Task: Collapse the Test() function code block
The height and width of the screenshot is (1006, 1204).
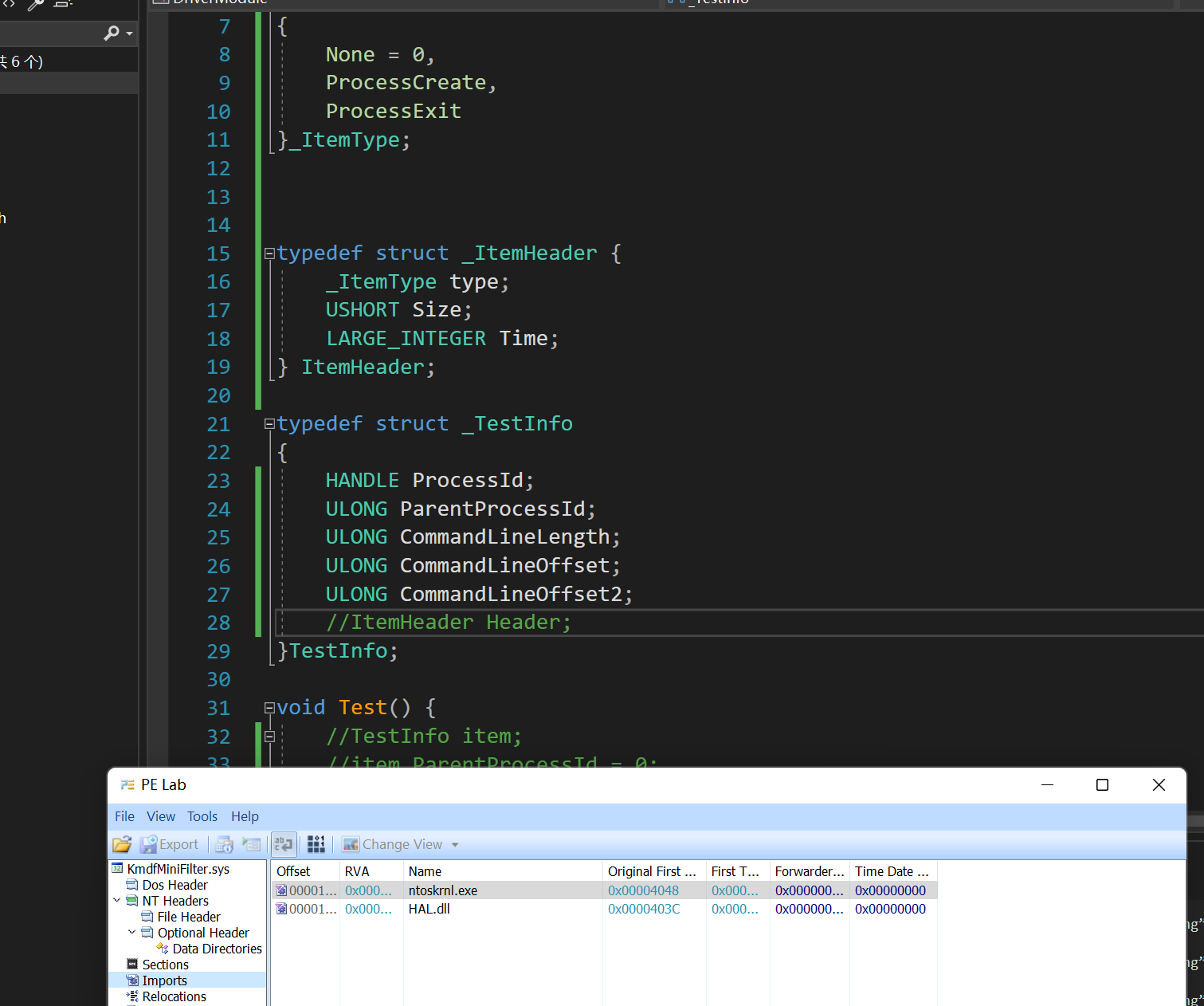Action: point(270,708)
